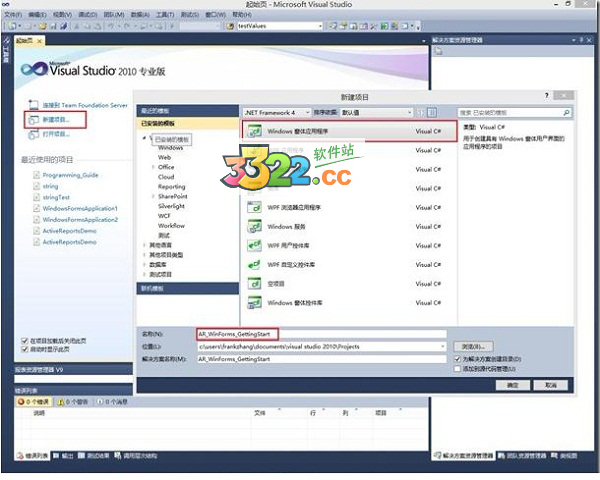
Task: Enable 添加到源代码管理 checkbox
Action: coord(457,369)
